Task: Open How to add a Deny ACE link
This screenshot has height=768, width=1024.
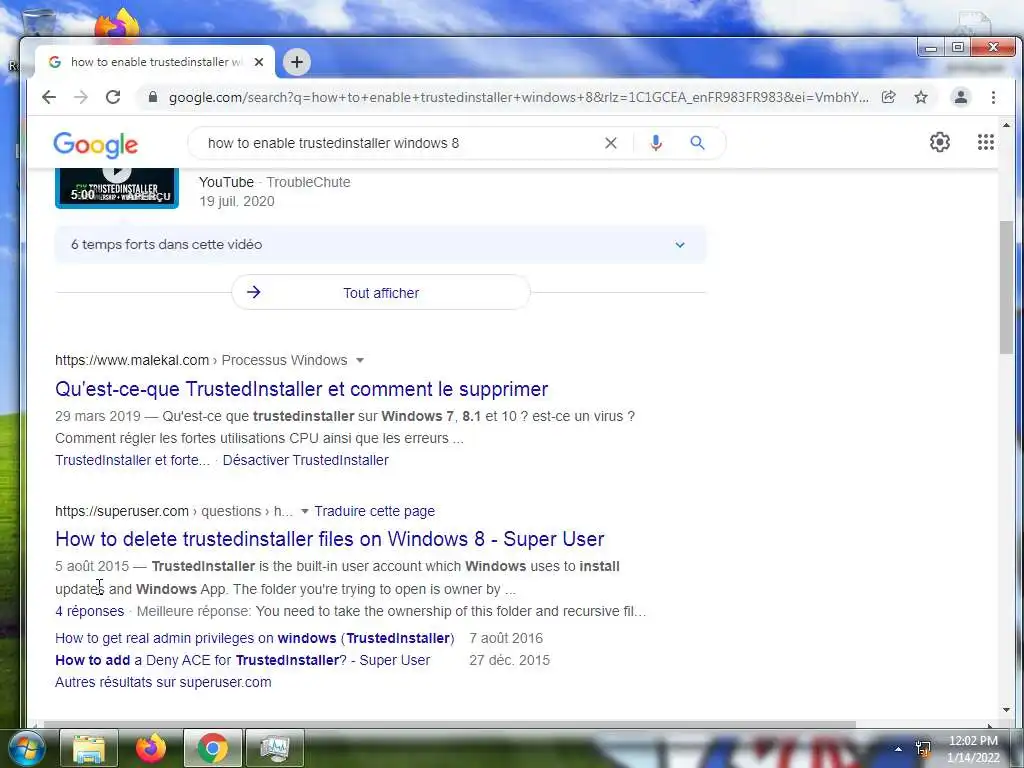Action: 242,660
